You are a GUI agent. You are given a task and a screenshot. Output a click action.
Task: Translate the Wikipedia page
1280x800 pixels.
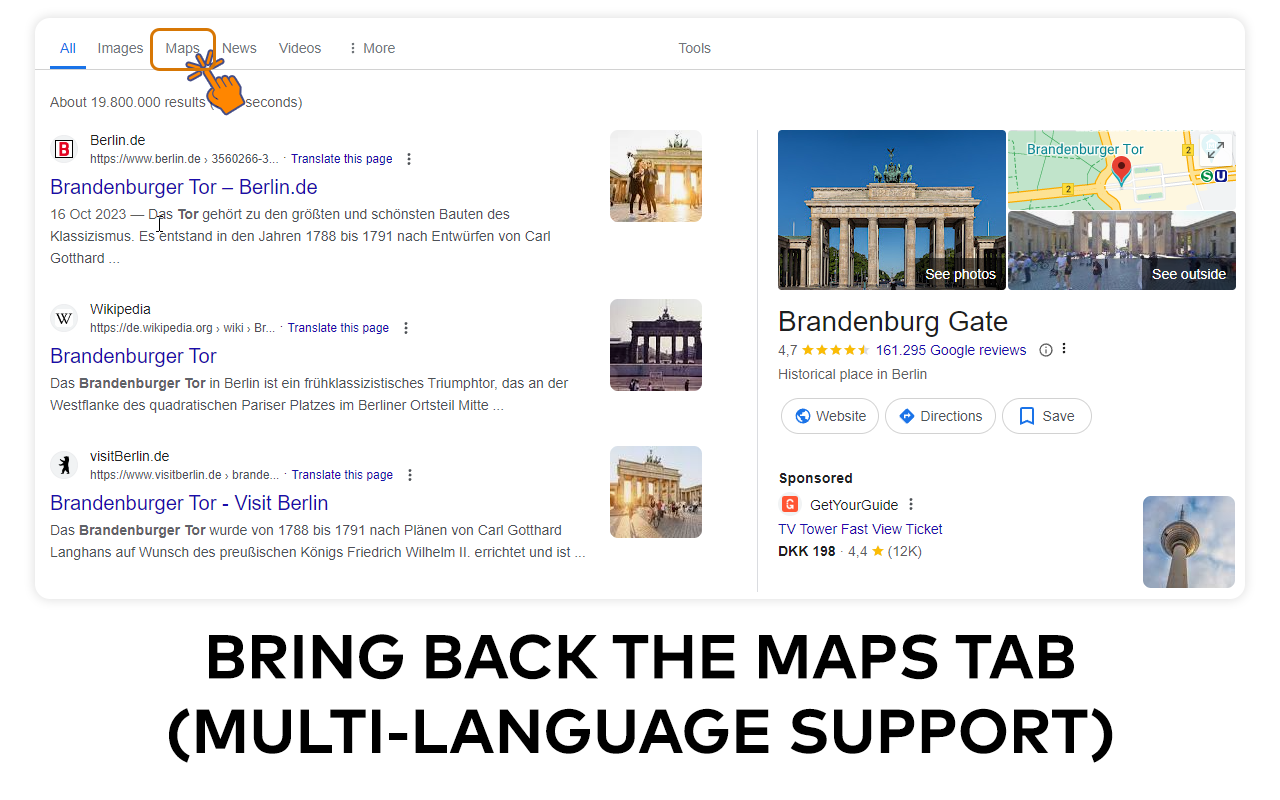click(338, 328)
